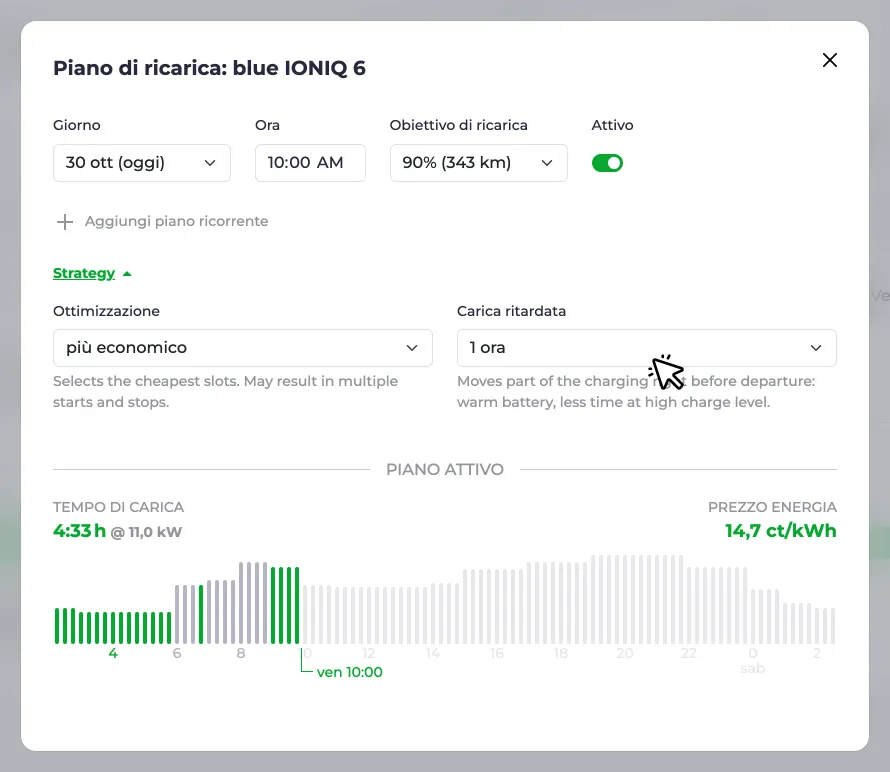This screenshot has height=772, width=890.
Task: Click the 10:00 AM time field
Action: point(310,163)
